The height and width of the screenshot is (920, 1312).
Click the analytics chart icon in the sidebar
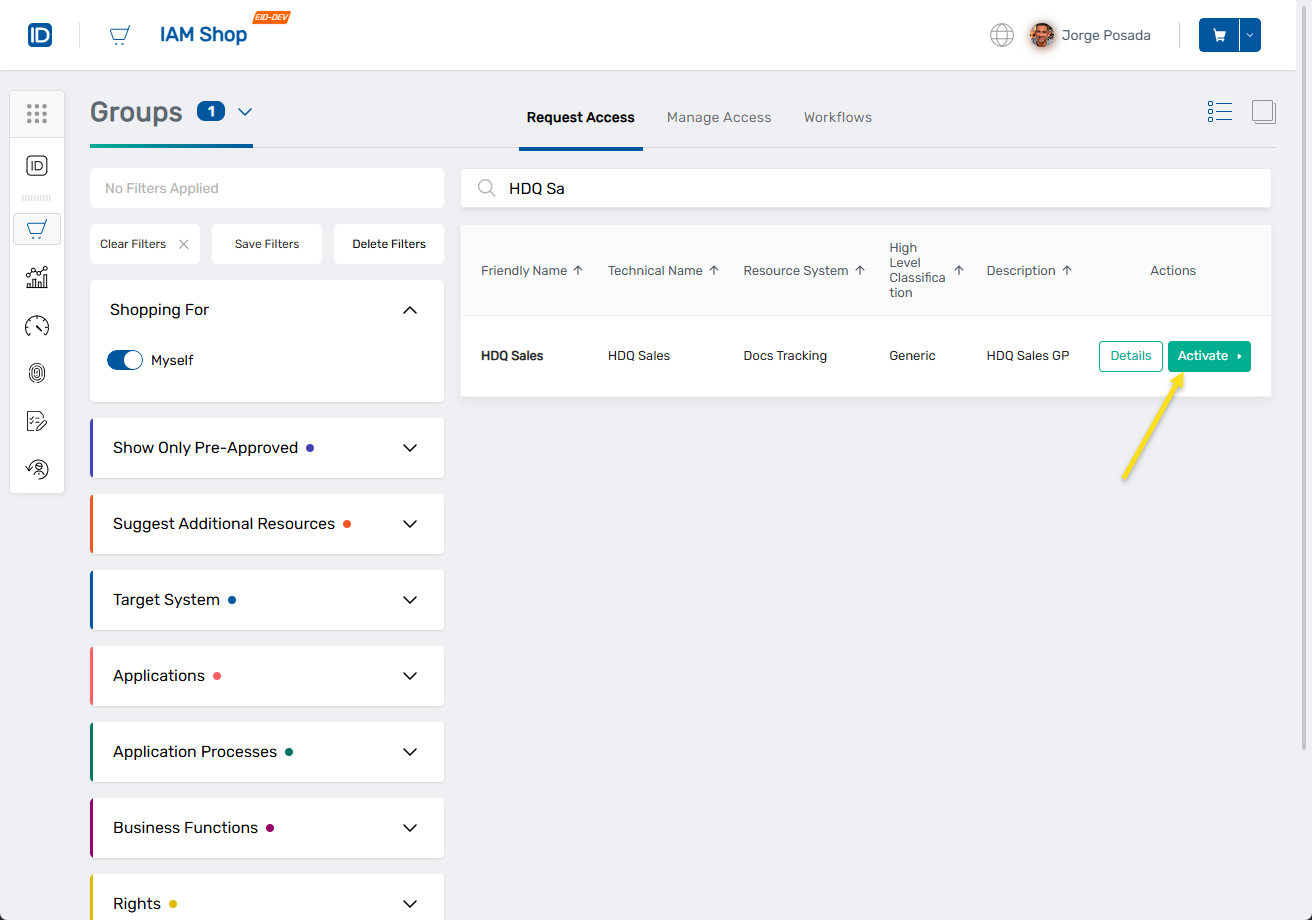(37, 277)
